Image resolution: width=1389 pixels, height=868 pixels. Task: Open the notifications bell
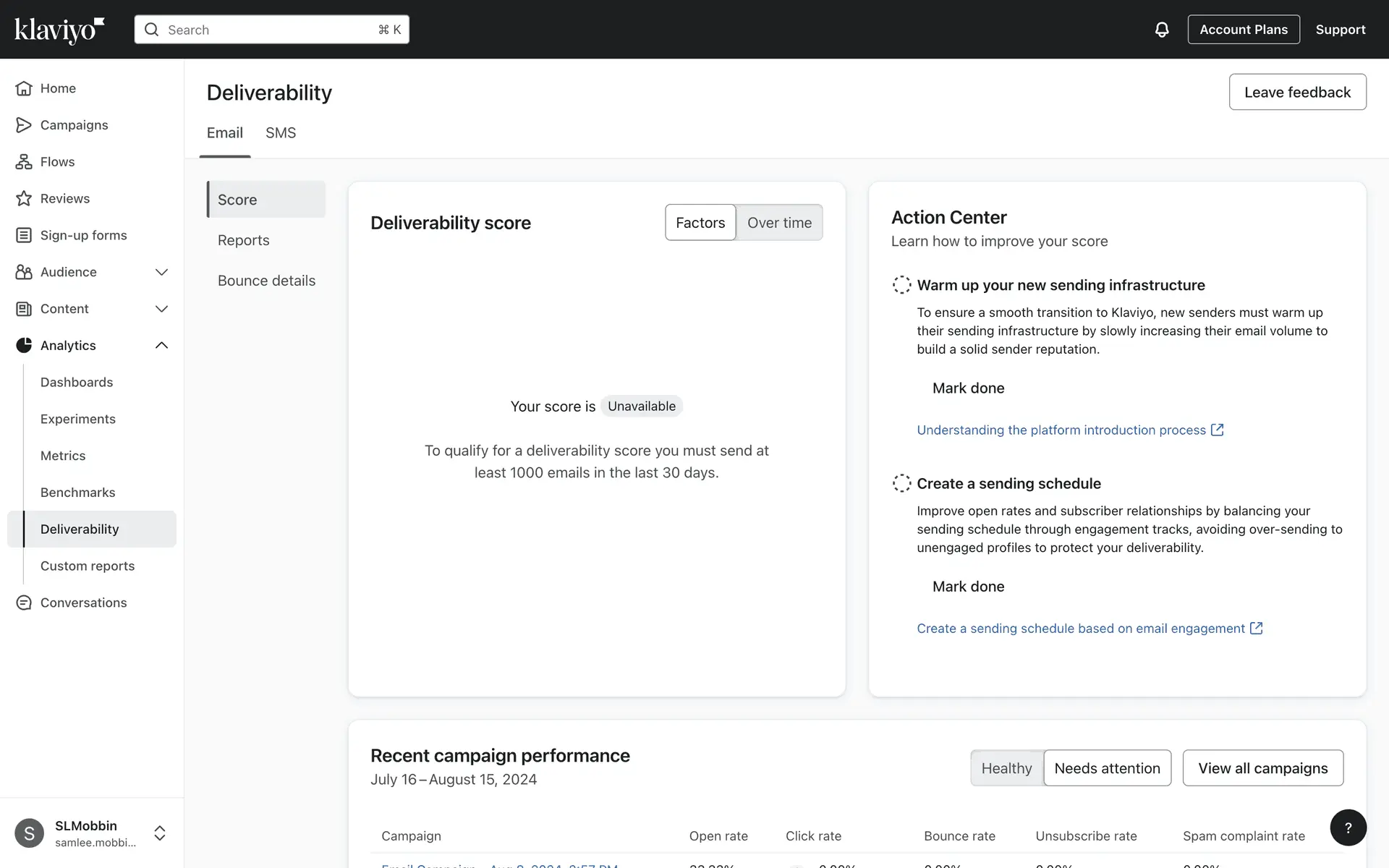(x=1161, y=30)
